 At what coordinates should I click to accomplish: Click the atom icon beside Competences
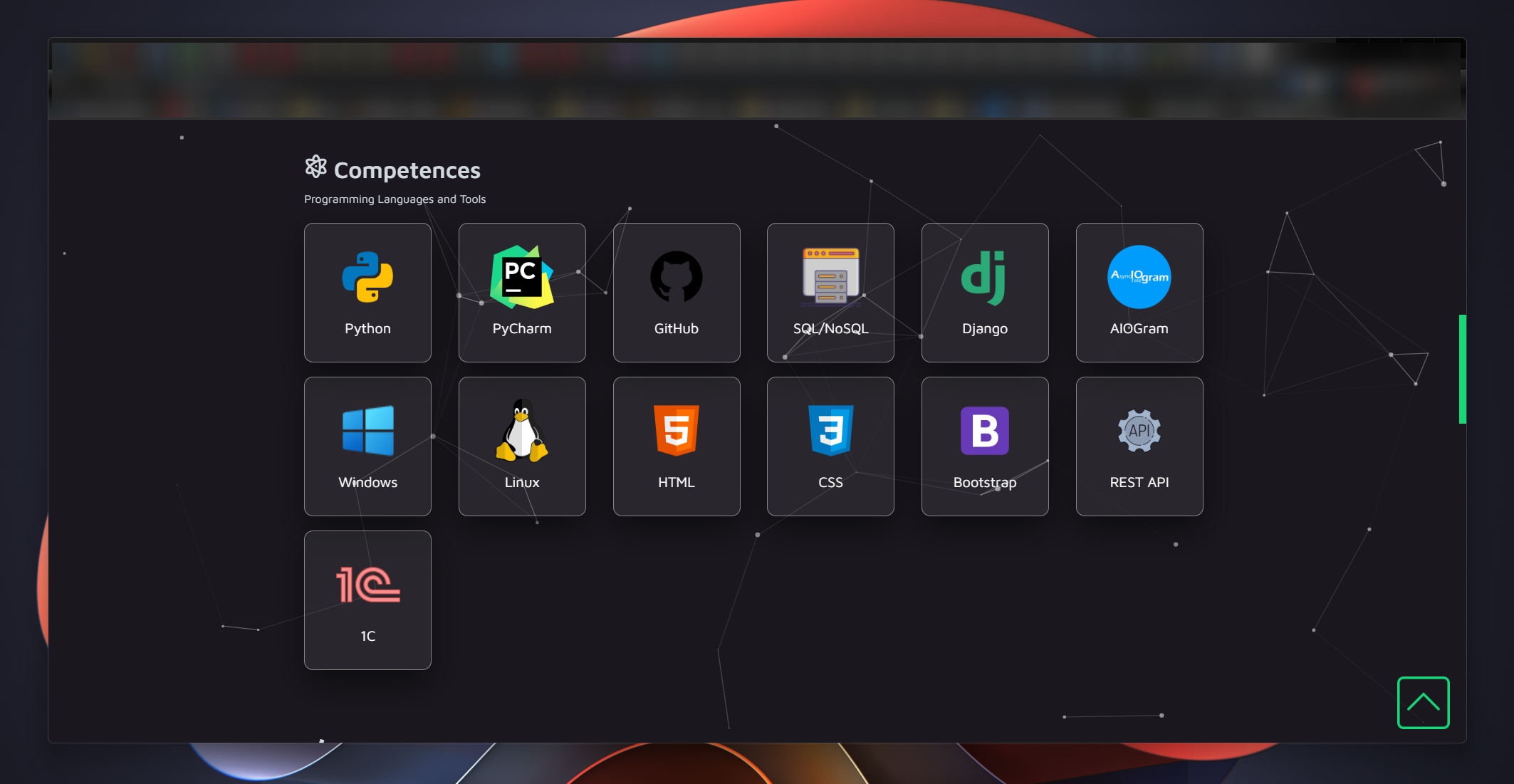coord(315,167)
